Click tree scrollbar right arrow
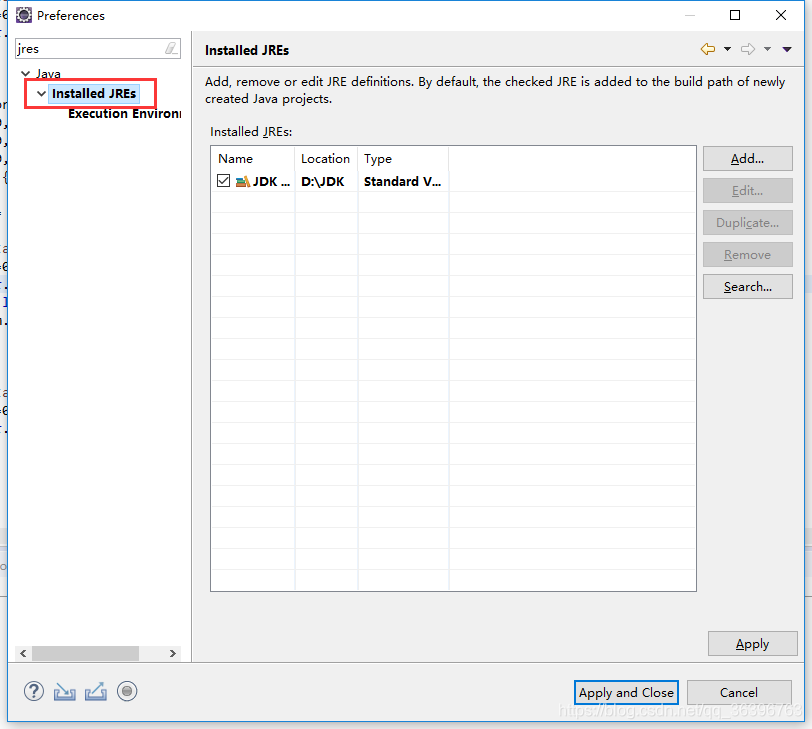The height and width of the screenshot is (729, 812). tap(173, 653)
